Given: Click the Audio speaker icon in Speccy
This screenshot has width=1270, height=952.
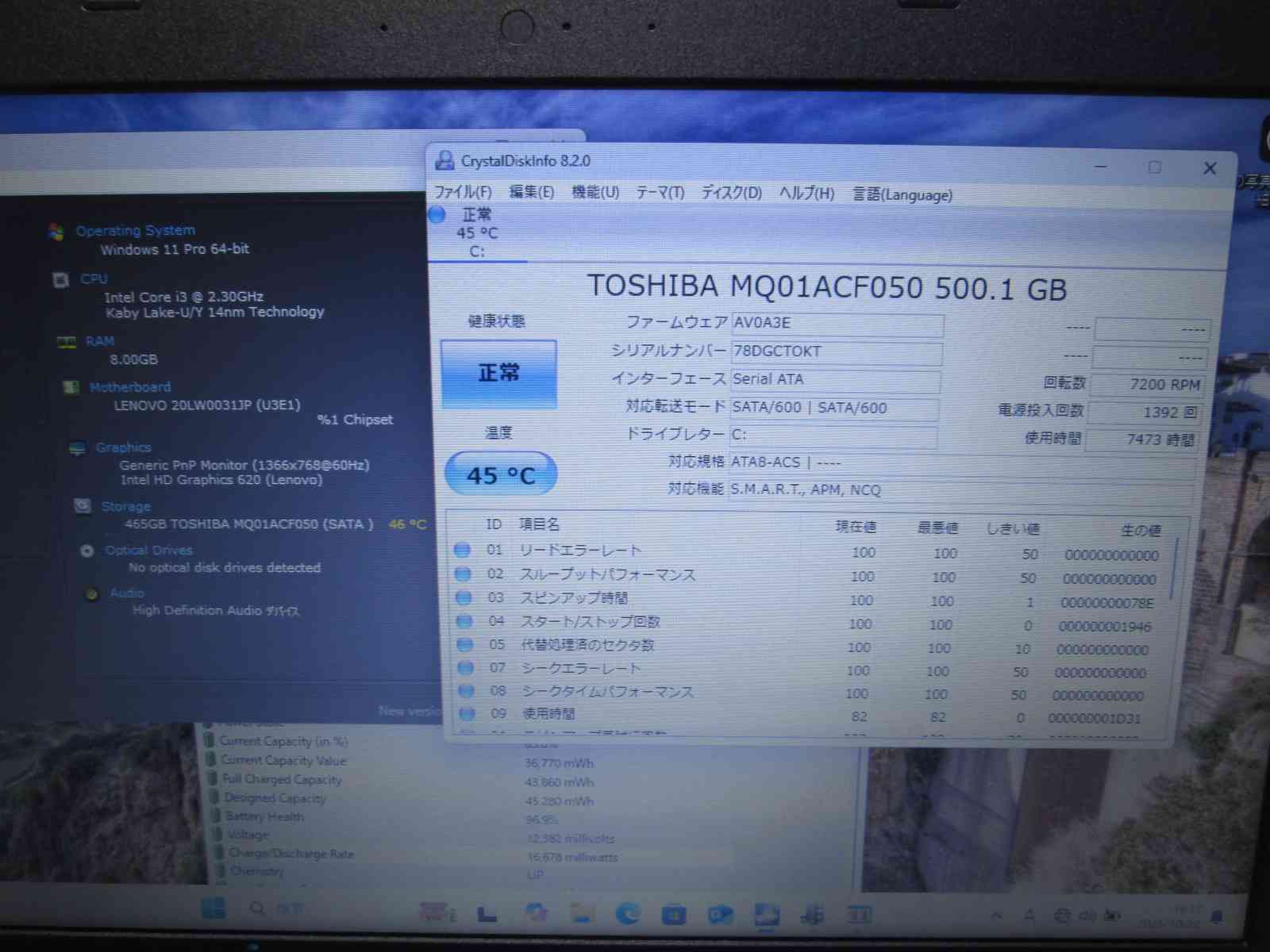Looking at the screenshot, I should (92, 593).
